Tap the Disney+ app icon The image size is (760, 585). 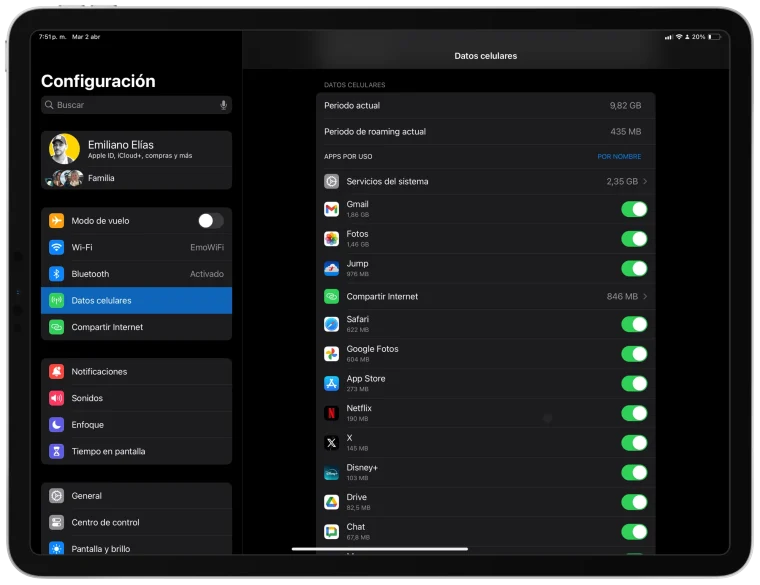click(332, 473)
